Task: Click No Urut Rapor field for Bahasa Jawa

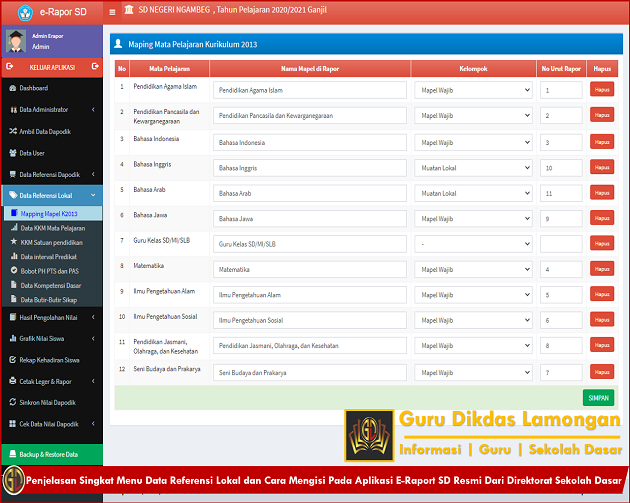Action: tap(561, 219)
